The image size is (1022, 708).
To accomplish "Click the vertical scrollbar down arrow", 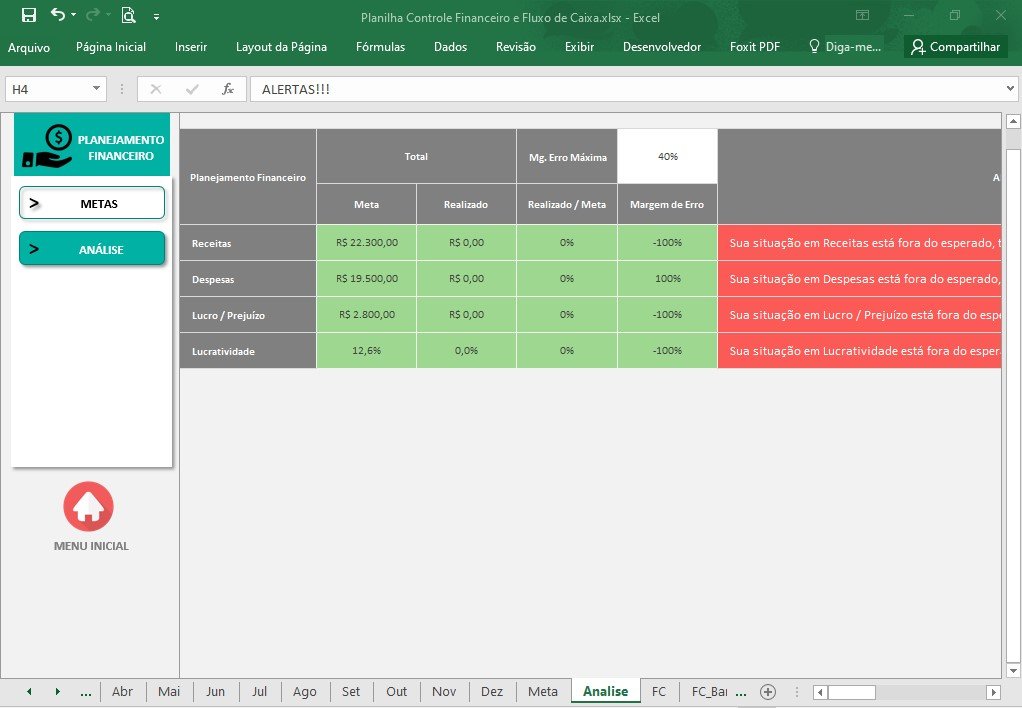I will coord(1013,670).
